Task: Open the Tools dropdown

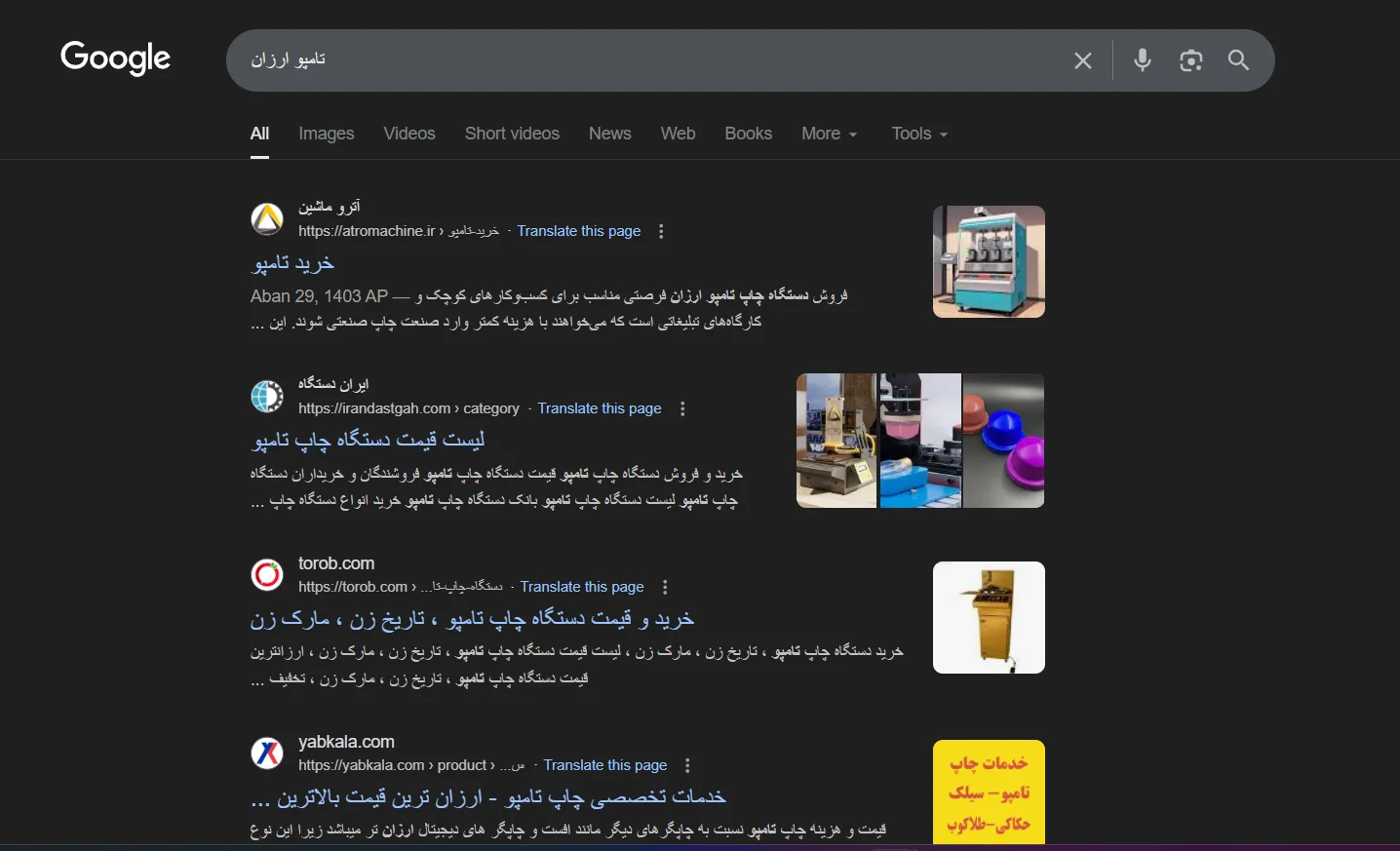Action: coord(918,134)
